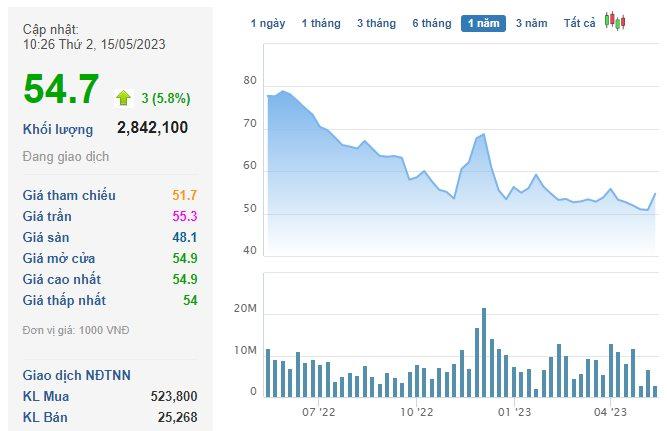Screen dimensions: 668x431
Task: Select the "1 ngày" time range
Action: (x=267, y=23)
